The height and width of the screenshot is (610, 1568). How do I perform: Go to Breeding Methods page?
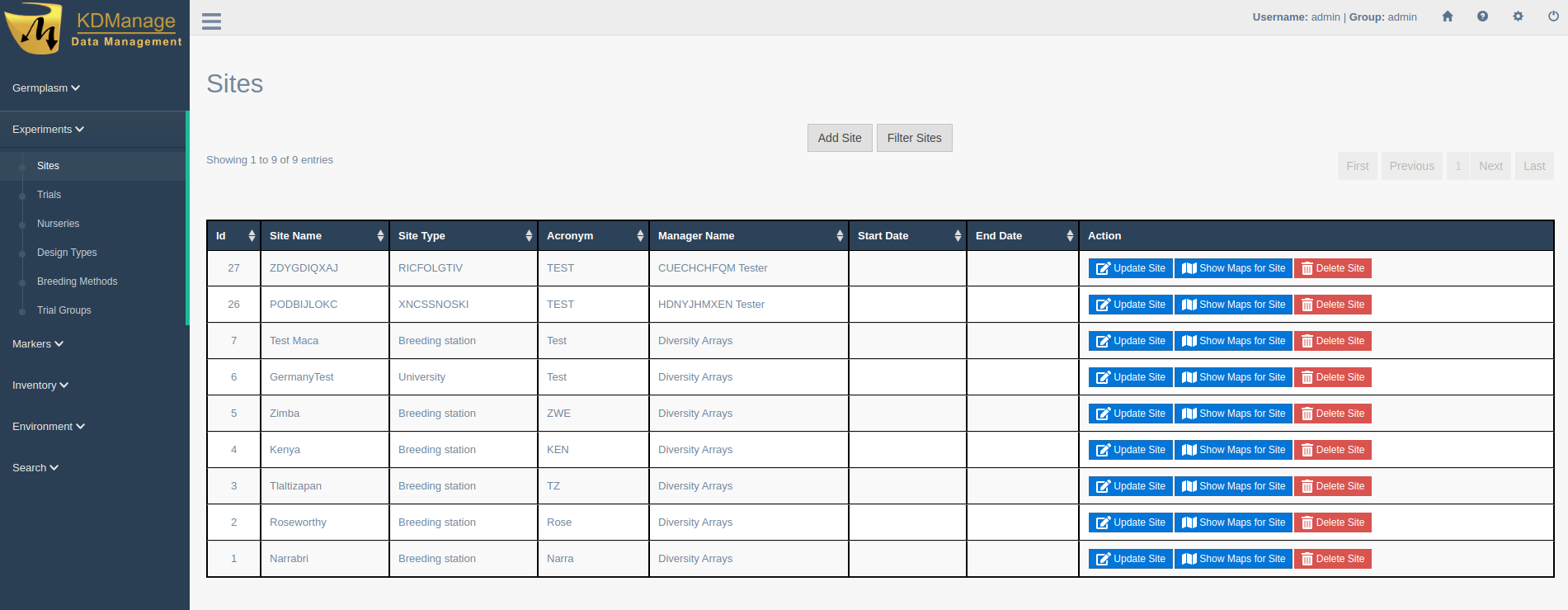click(x=77, y=281)
